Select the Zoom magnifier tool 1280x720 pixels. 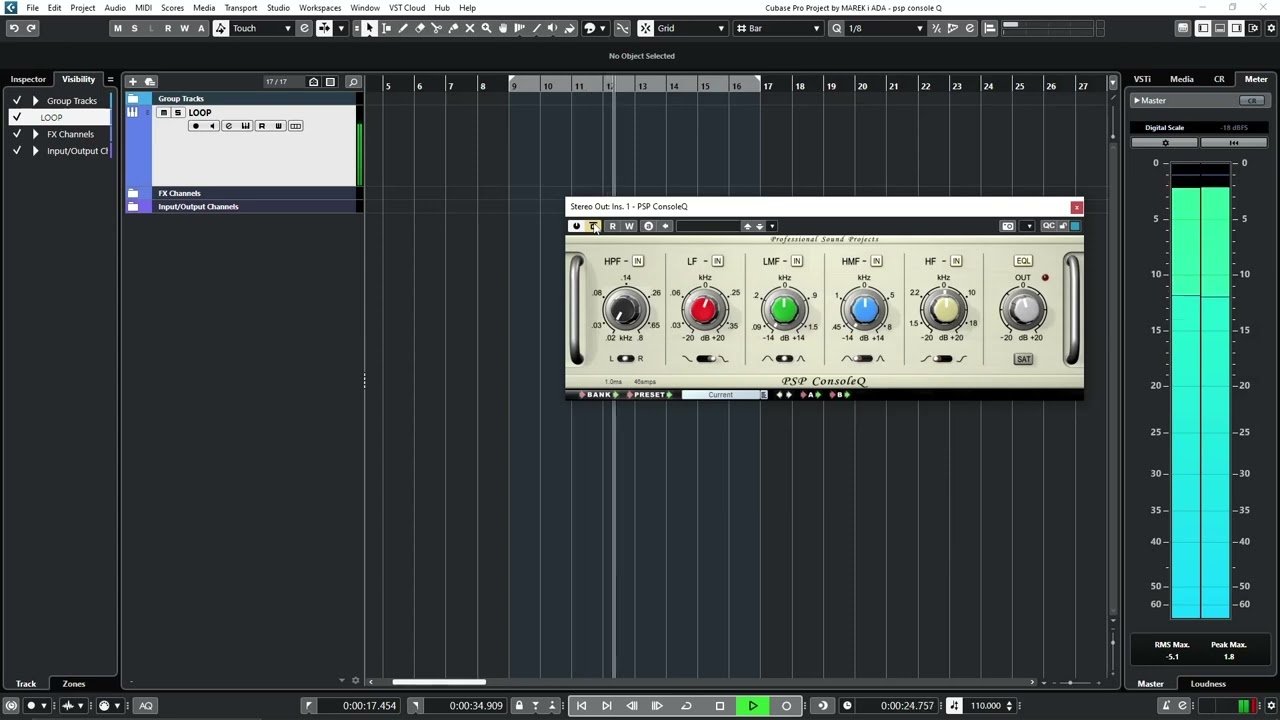486,28
